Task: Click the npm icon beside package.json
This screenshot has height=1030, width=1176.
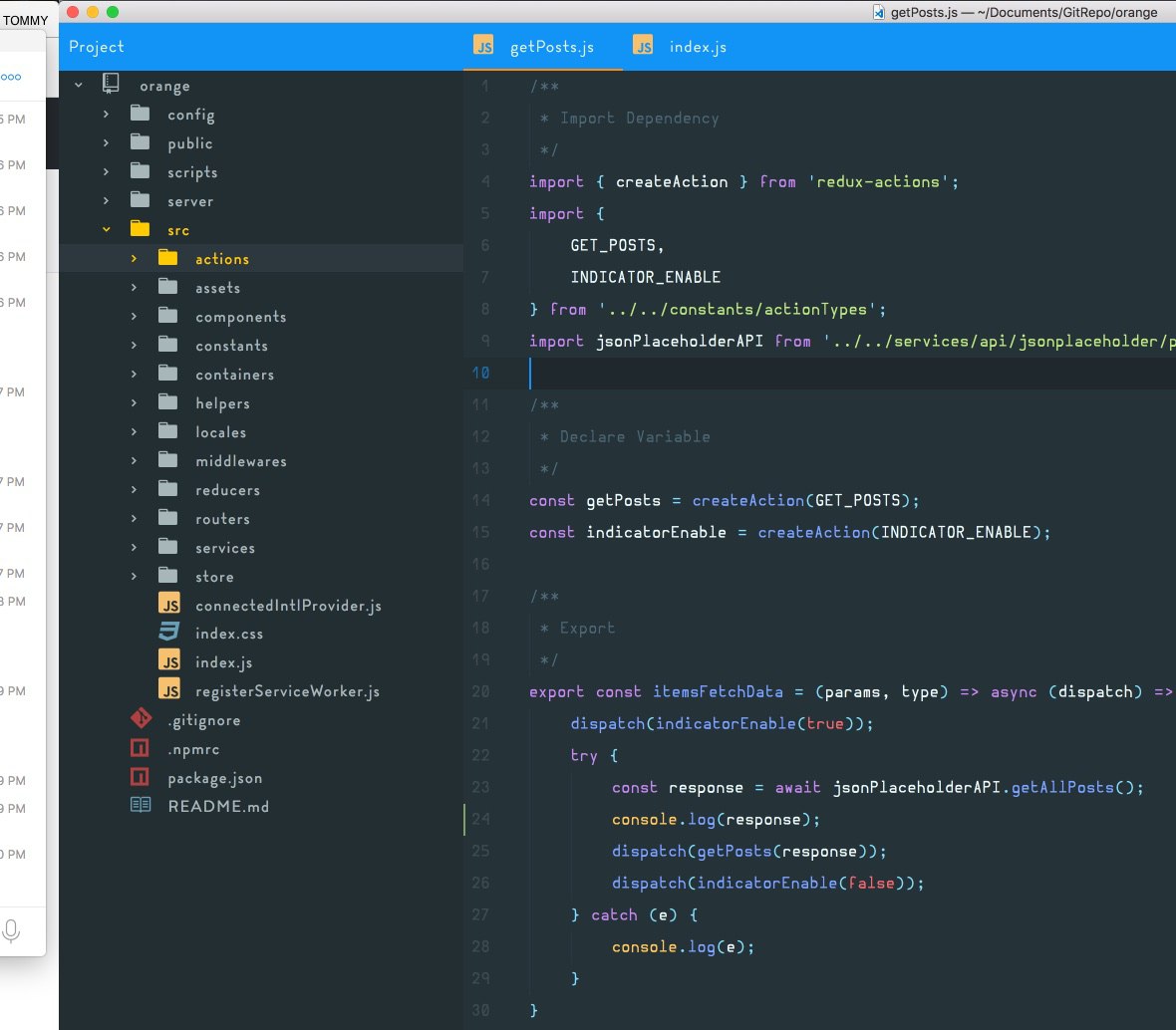Action: 141,777
